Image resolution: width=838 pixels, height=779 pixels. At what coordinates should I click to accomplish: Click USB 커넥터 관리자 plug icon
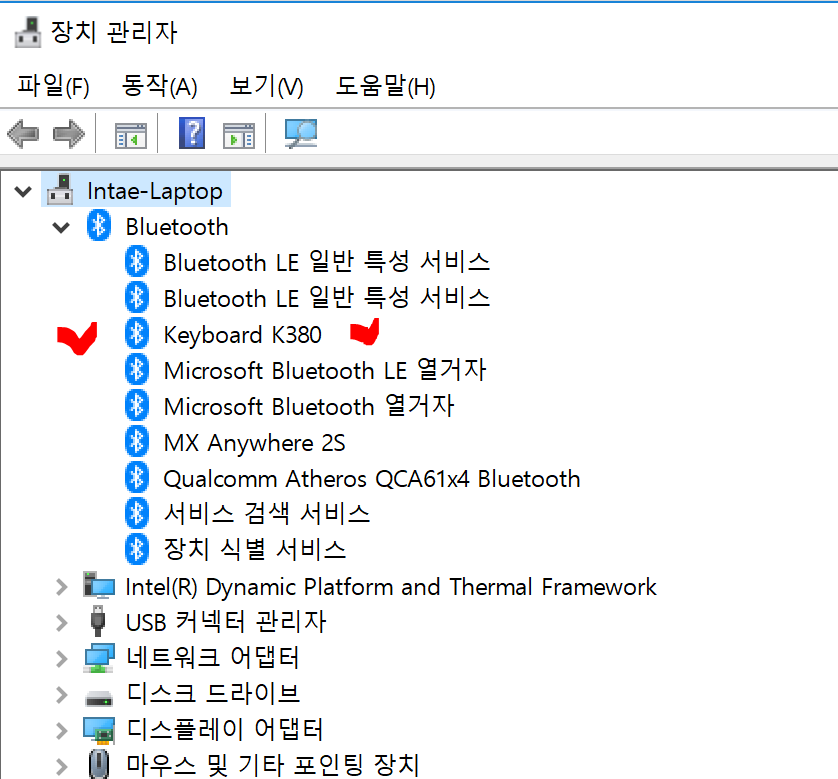point(98,621)
